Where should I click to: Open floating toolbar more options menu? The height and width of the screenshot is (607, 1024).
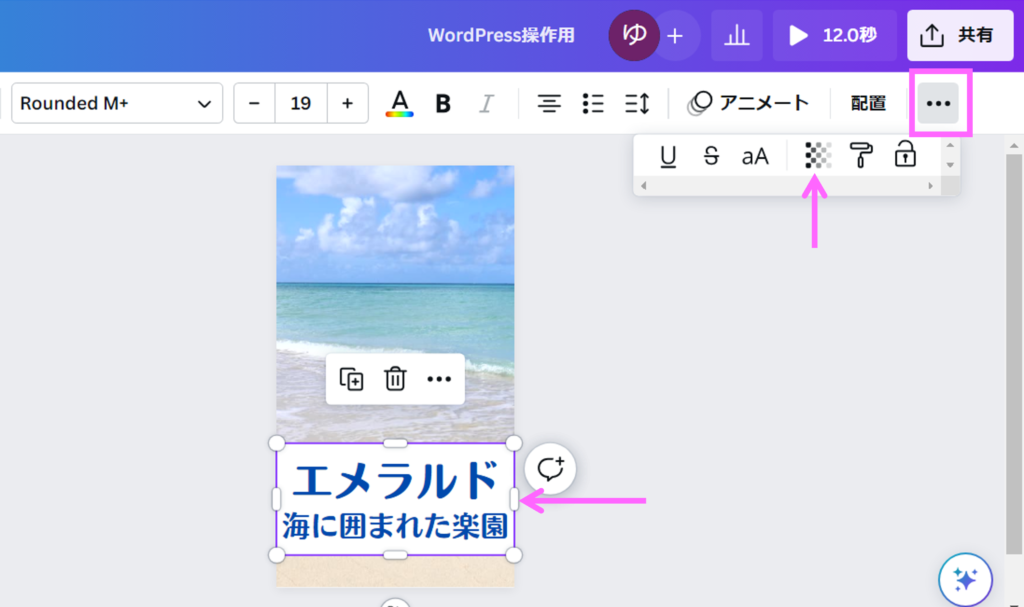click(439, 379)
